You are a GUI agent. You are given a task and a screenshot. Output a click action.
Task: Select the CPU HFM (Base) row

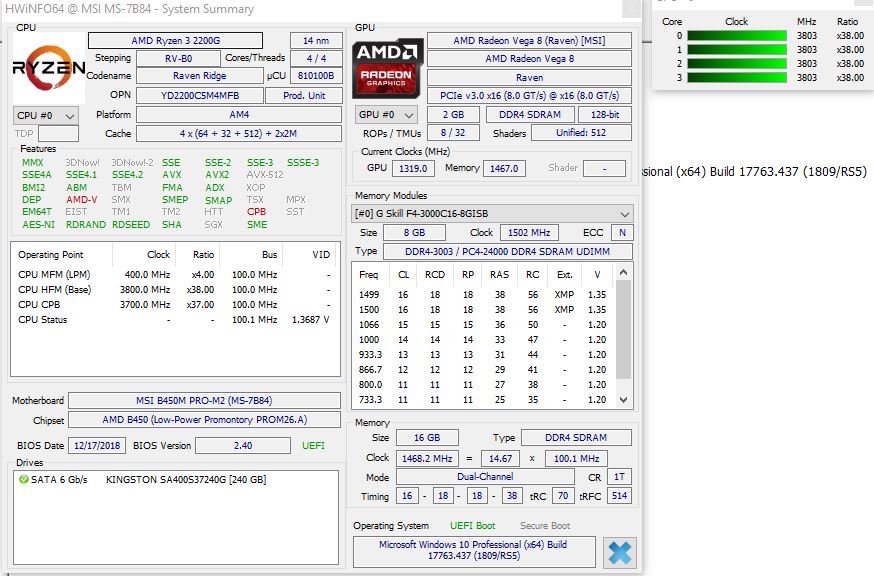pos(175,289)
